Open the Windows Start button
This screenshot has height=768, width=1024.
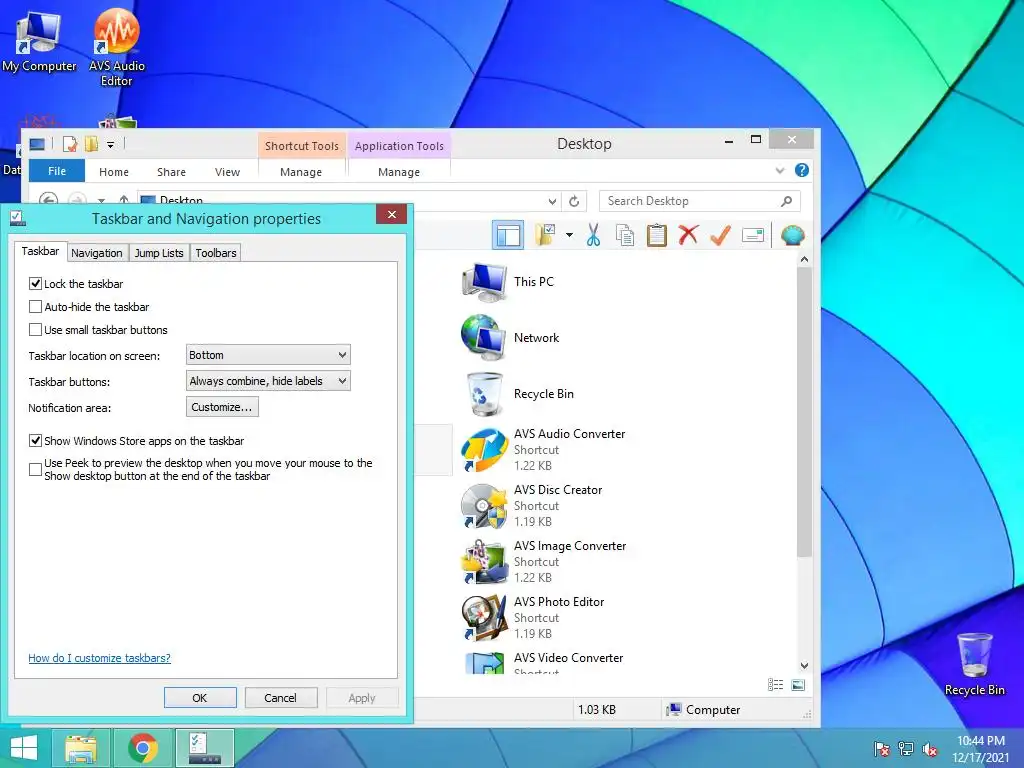(x=24, y=748)
